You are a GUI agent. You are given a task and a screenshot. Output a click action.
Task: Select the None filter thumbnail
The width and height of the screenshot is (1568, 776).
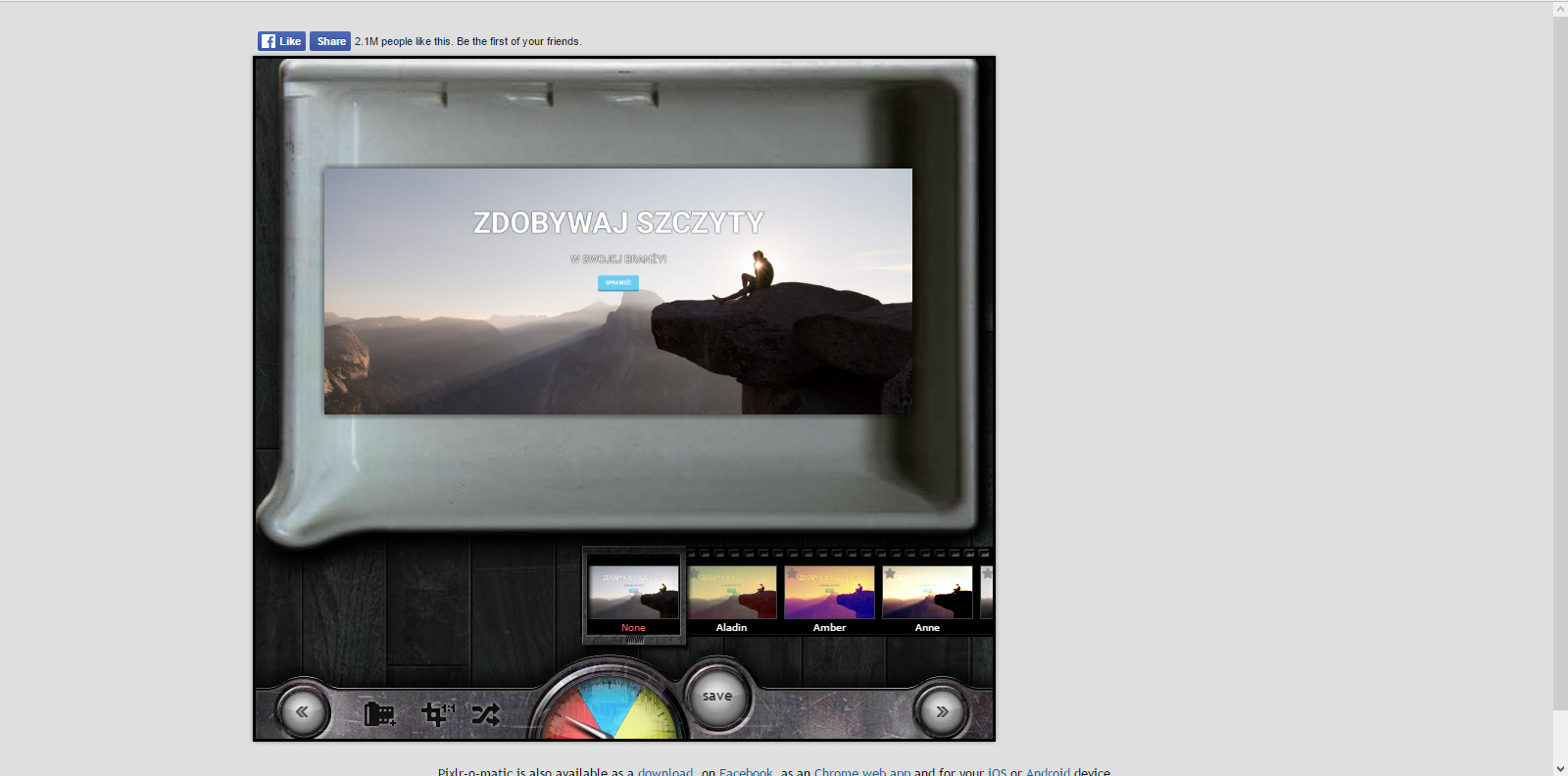633,592
